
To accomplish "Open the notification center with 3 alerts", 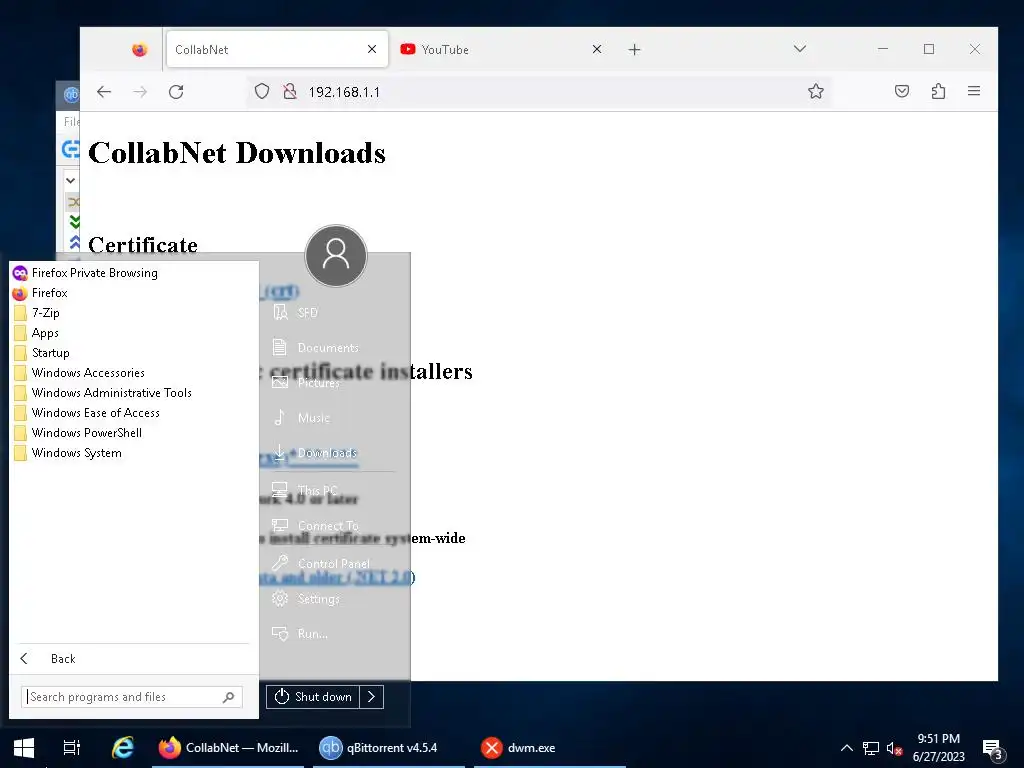I will (x=993, y=749).
